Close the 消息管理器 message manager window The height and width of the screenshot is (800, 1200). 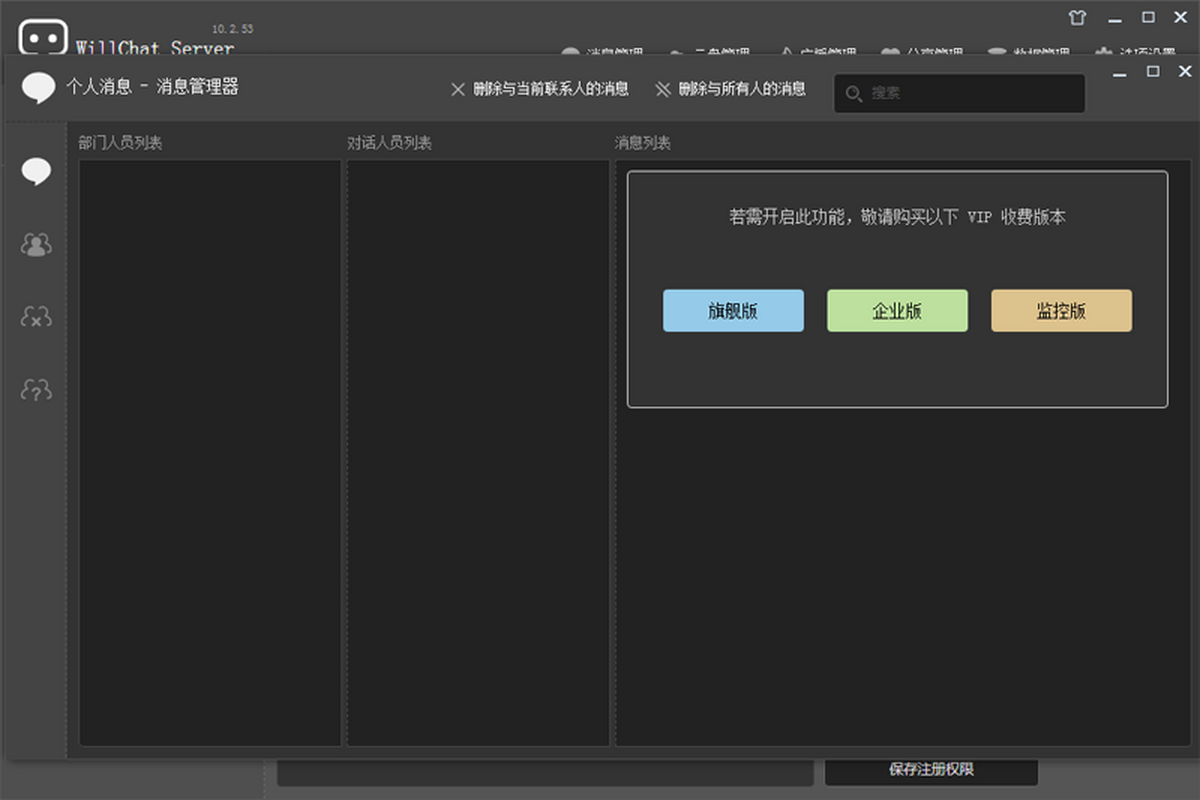(1185, 71)
